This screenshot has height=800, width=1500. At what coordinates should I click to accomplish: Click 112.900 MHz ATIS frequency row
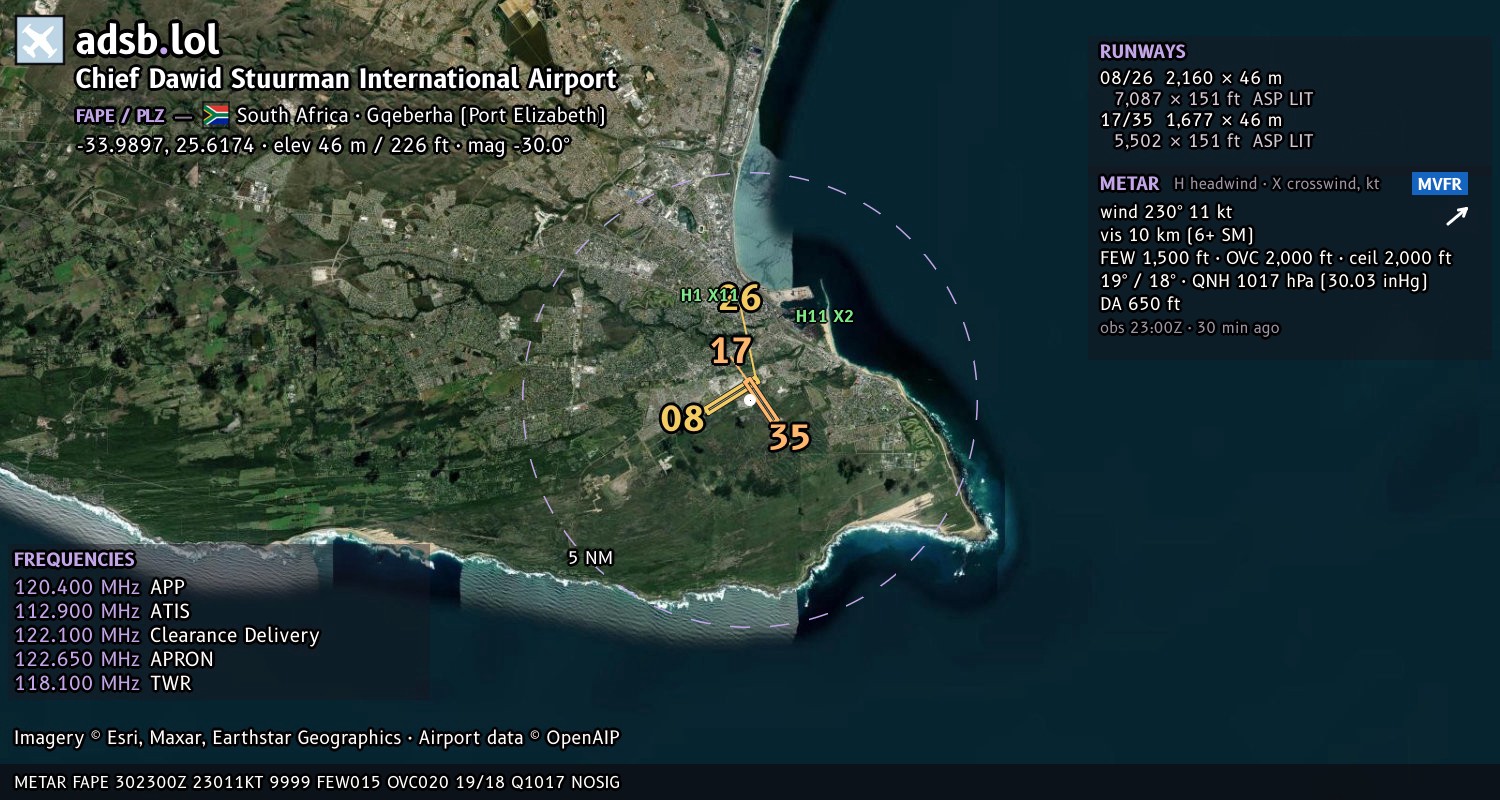point(102,611)
